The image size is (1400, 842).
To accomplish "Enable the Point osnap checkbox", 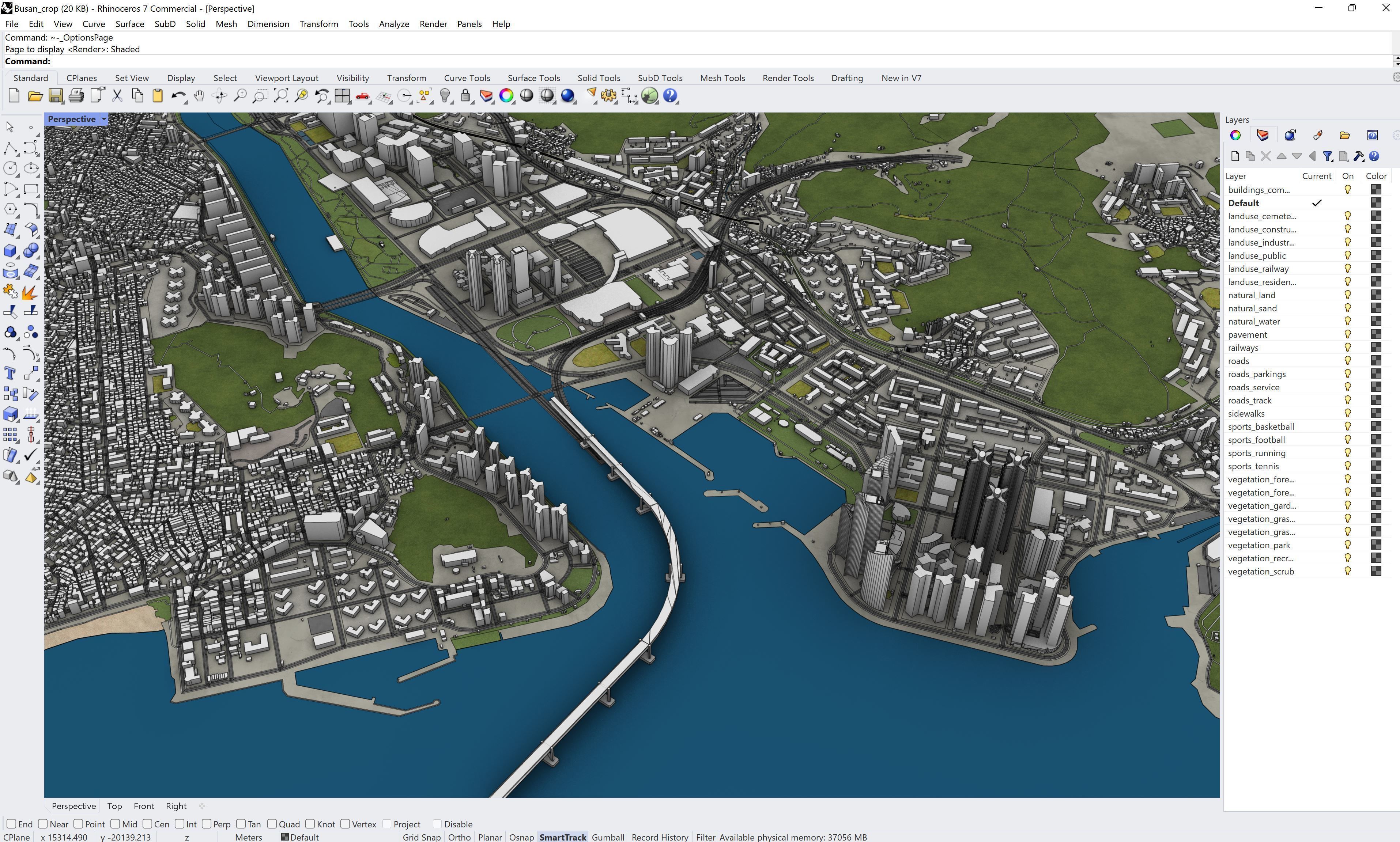I will click(78, 824).
